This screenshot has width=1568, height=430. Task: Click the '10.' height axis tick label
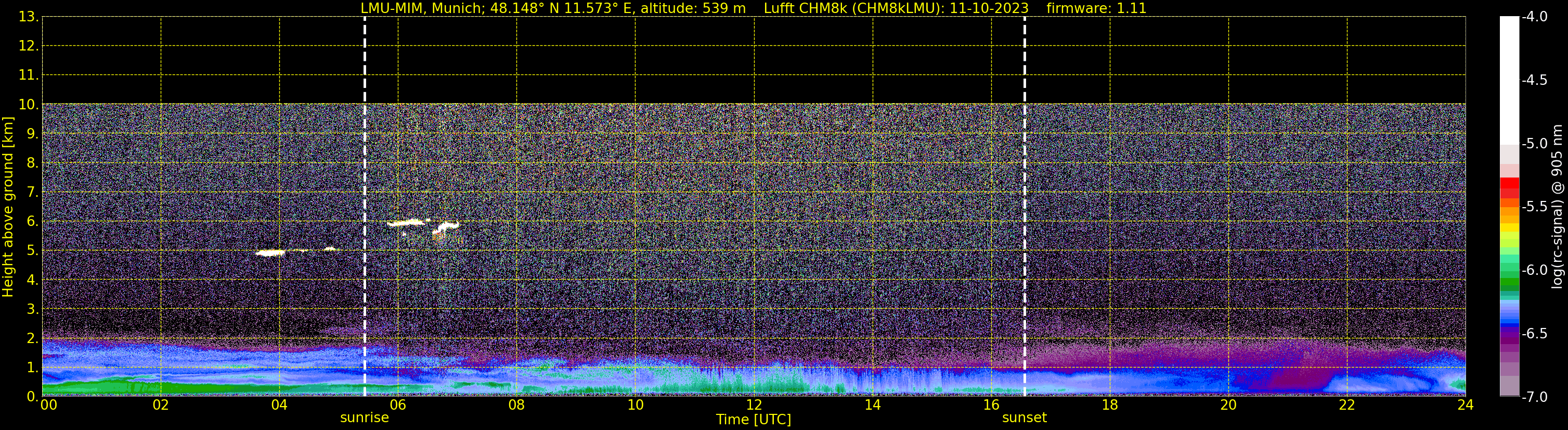[x=29, y=104]
